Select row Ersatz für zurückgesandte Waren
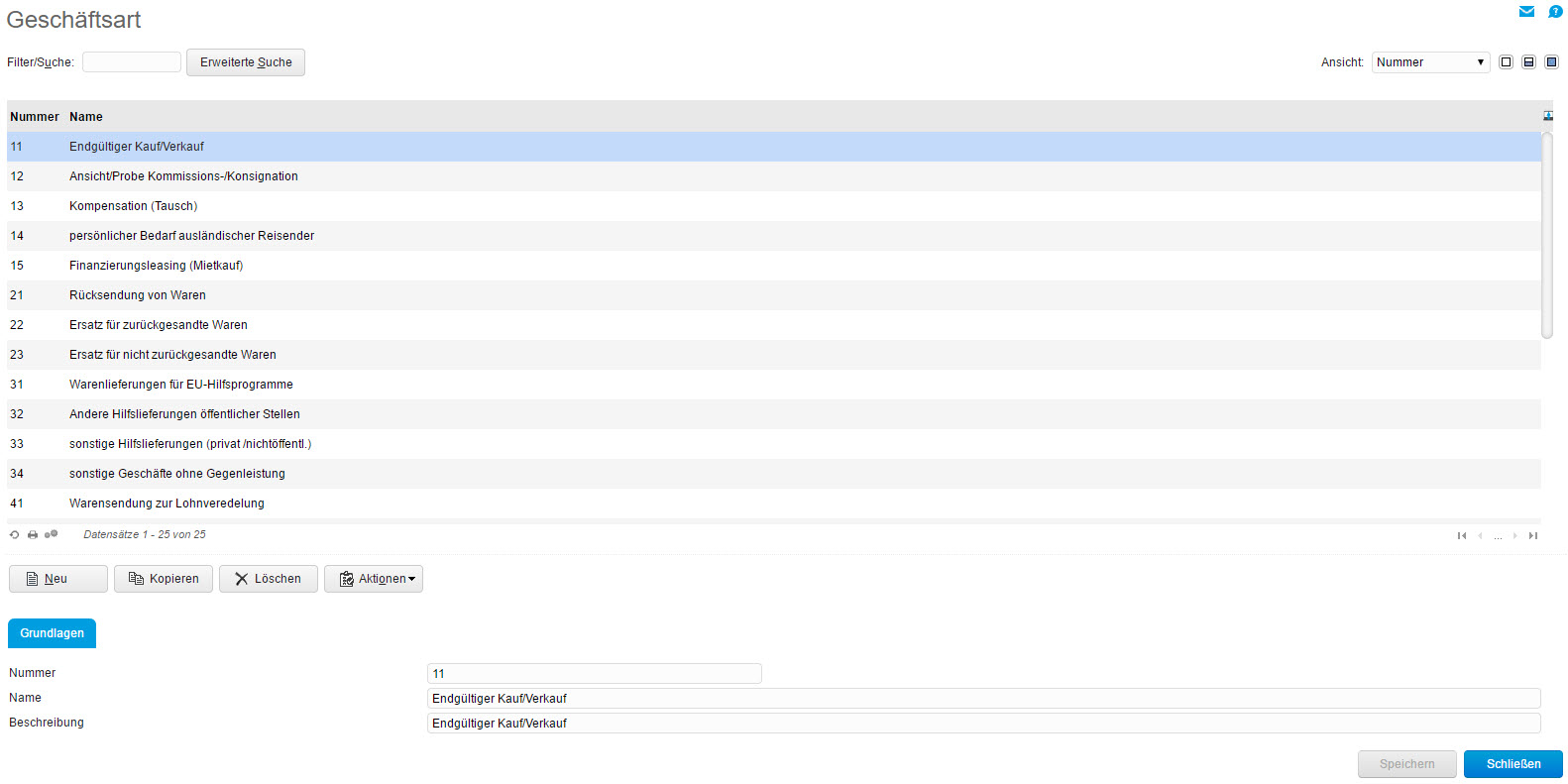The width and height of the screenshot is (1568, 784). point(774,325)
